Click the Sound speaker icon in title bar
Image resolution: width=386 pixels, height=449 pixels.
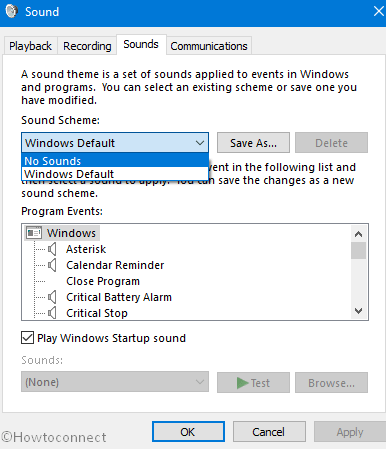coord(11,11)
